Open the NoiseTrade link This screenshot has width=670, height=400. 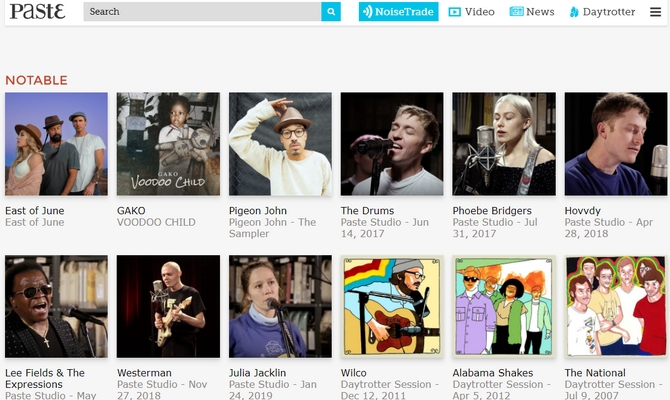(398, 12)
